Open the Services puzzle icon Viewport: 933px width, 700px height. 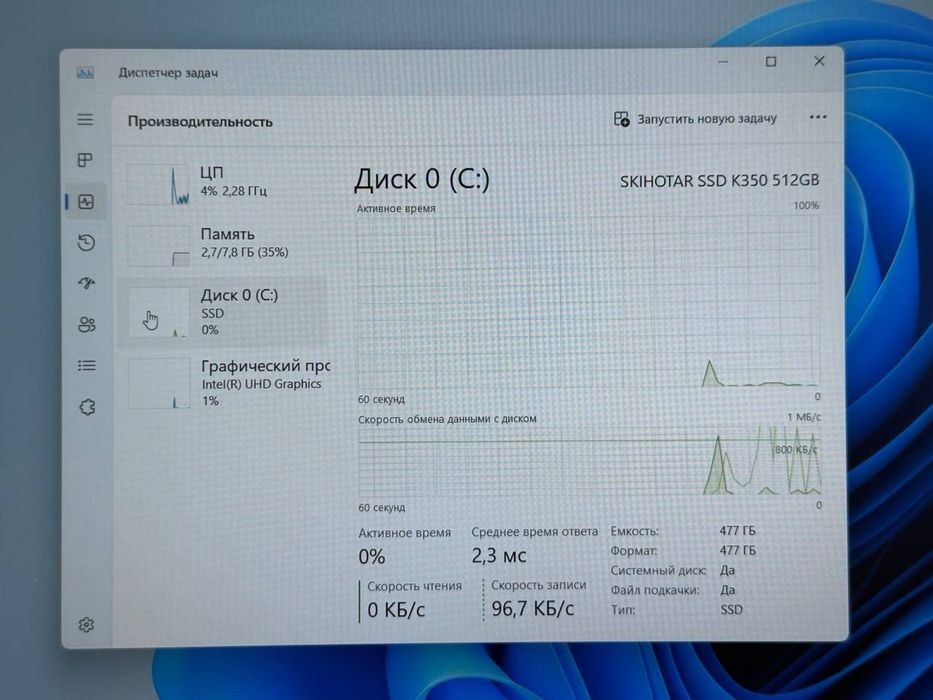click(87, 407)
